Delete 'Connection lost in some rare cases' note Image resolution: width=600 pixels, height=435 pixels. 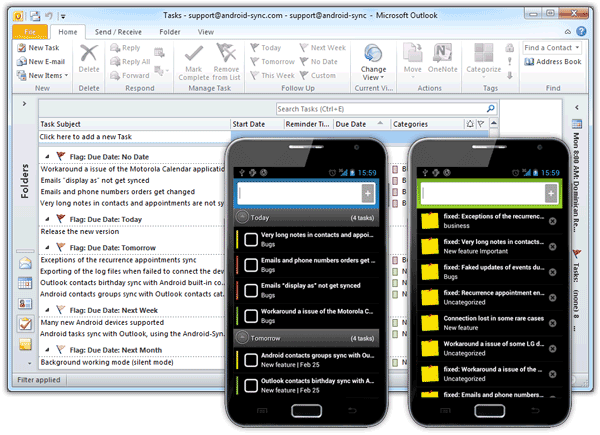pyautogui.click(x=552, y=323)
